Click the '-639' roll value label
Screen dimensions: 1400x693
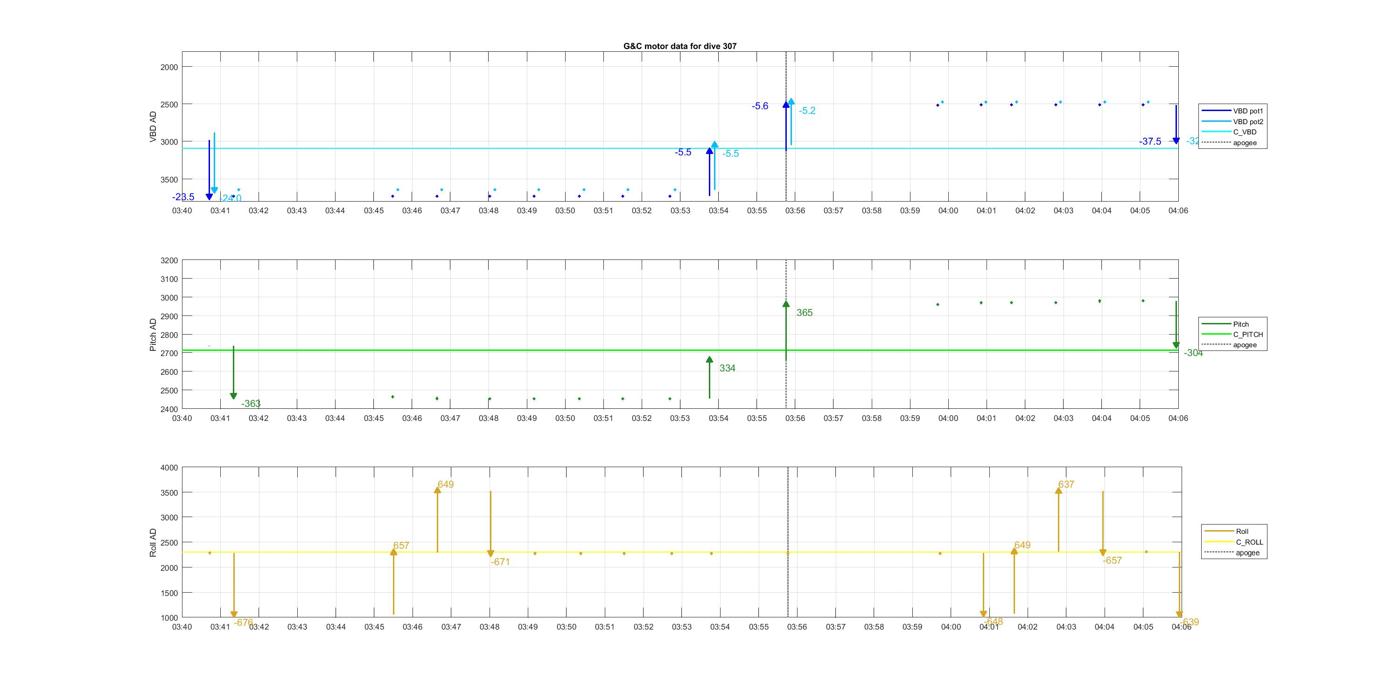[1189, 622]
